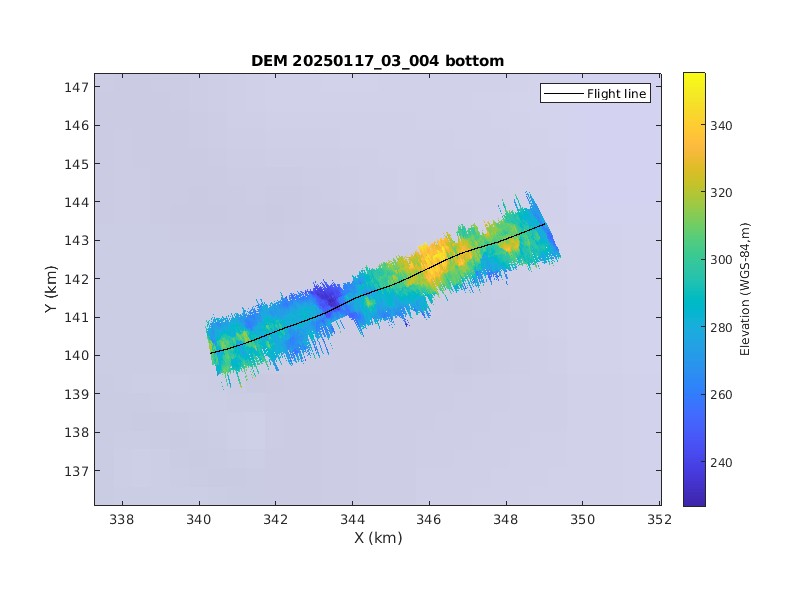Click the western start of the flight line
Viewport: 800px width, 600px height.
(x=211, y=353)
